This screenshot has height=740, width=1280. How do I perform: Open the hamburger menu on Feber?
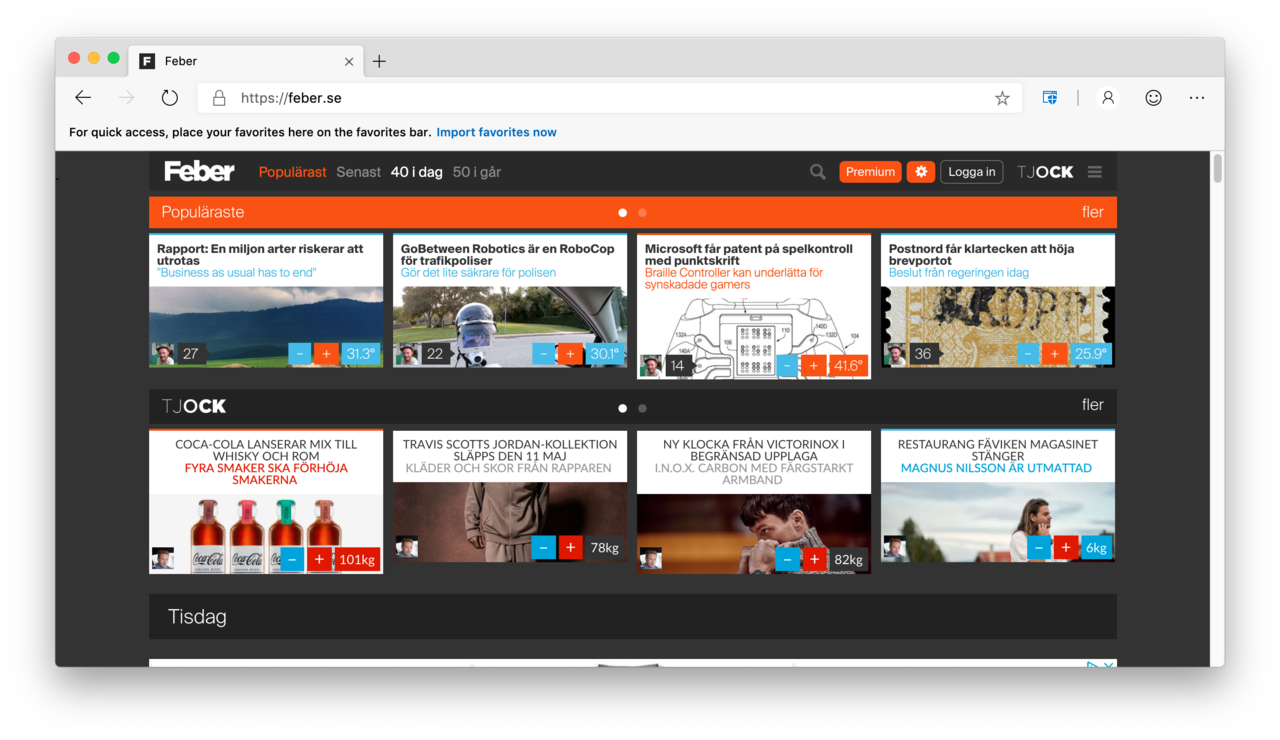click(x=1094, y=171)
